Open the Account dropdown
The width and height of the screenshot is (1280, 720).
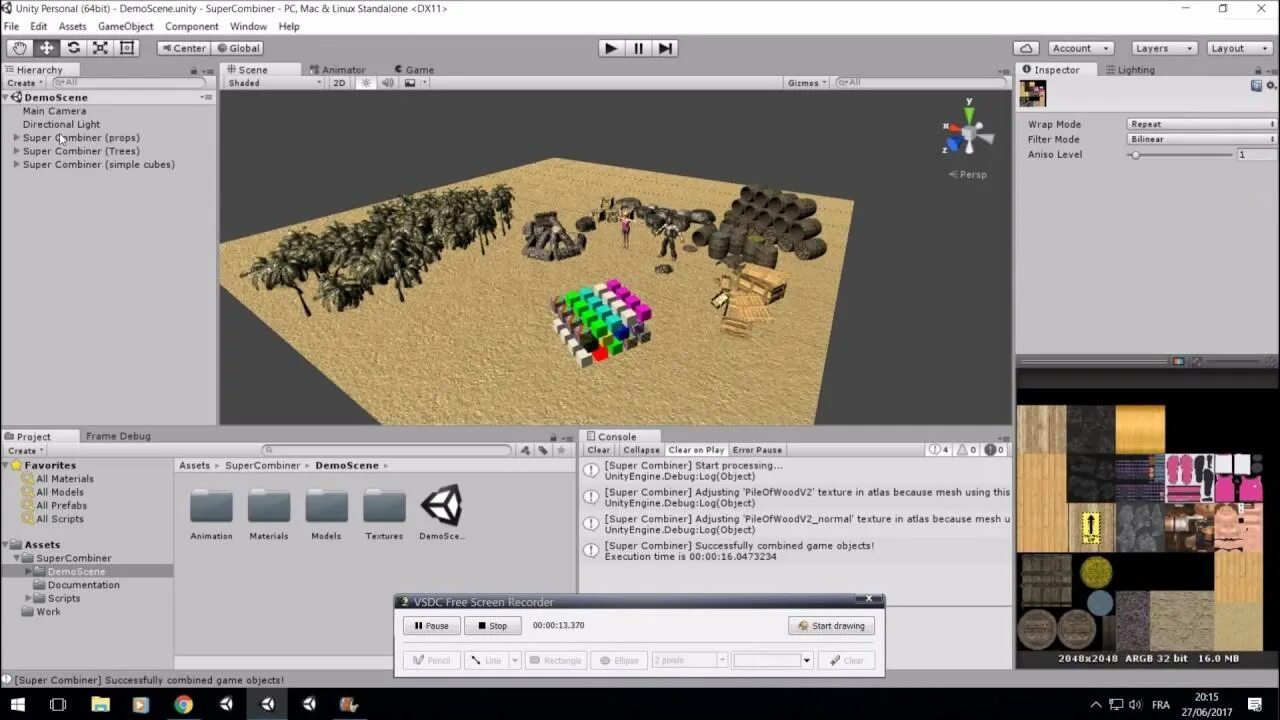1081,48
